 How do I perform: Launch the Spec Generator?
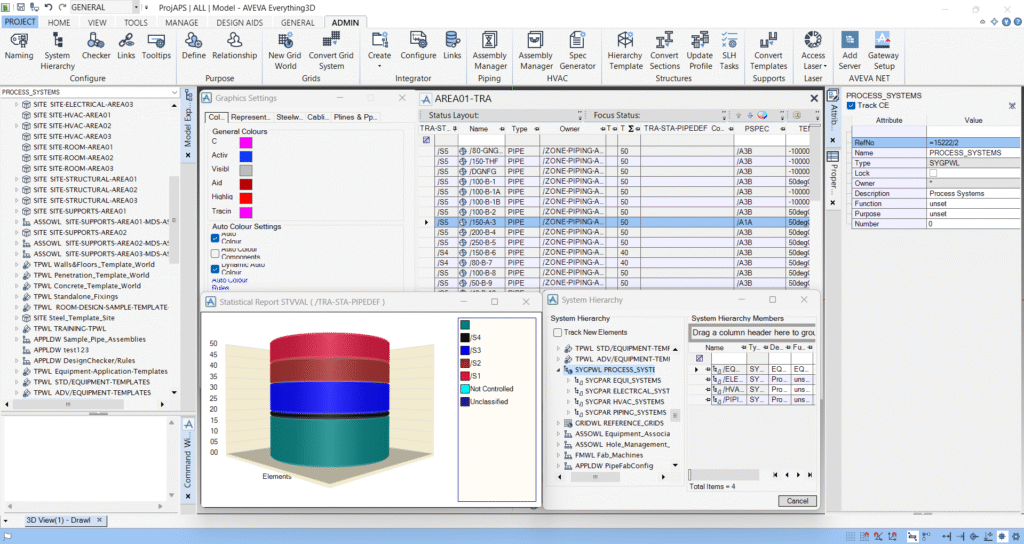[x=577, y=52]
